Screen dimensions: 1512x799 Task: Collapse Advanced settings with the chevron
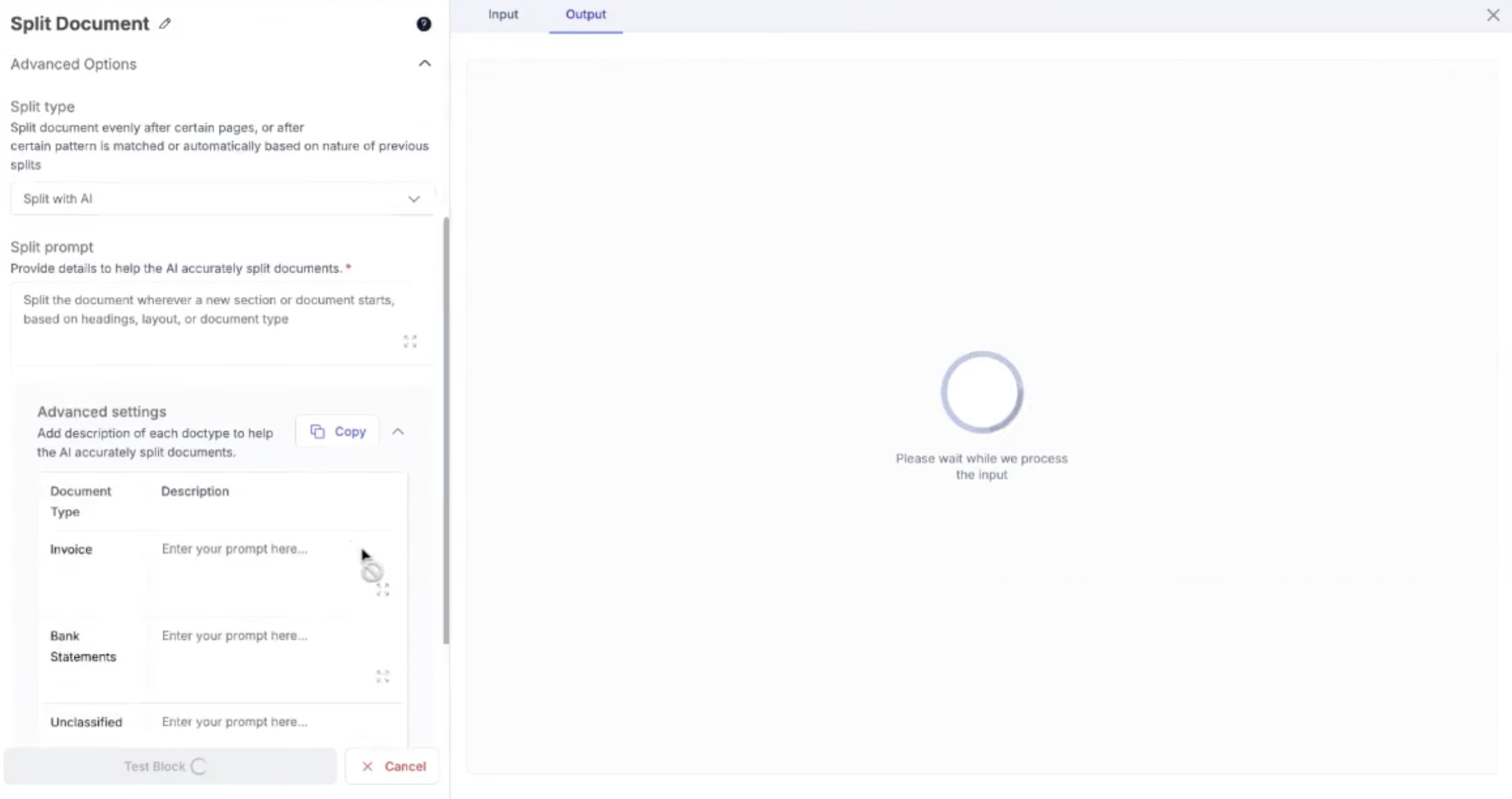pyautogui.click(x=398, y=431)
